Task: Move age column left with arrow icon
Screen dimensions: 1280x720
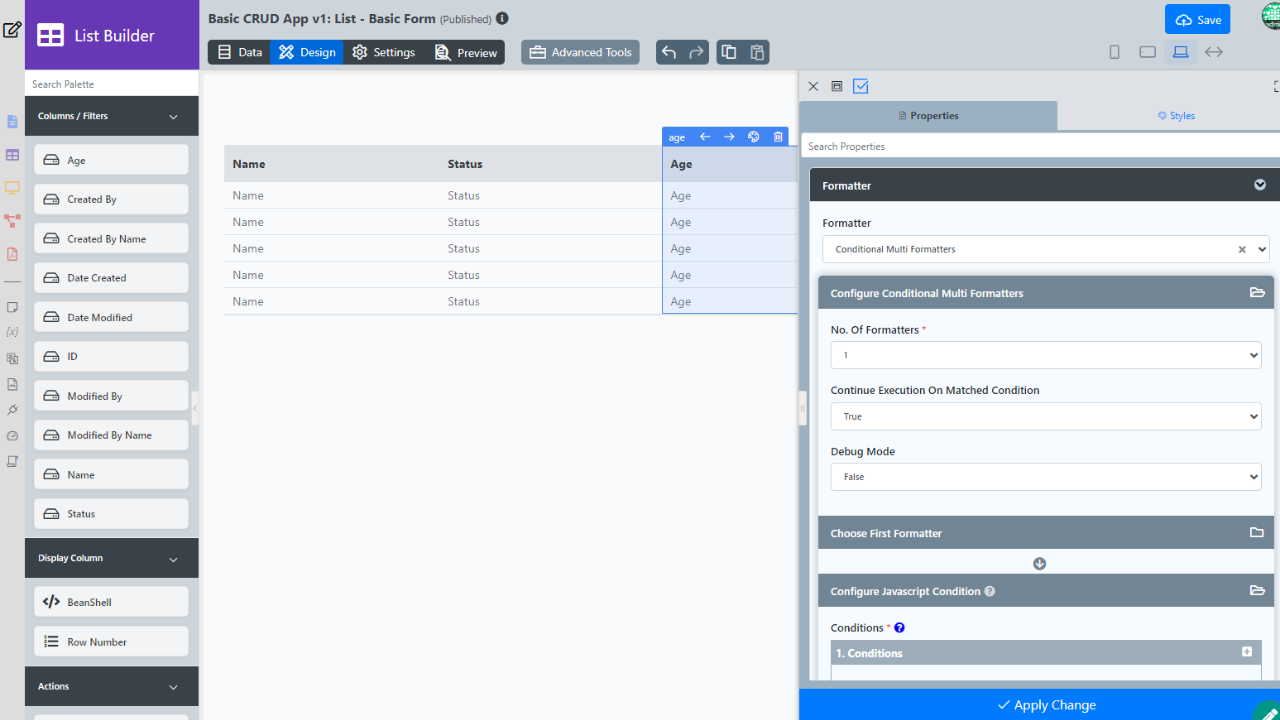Action: coord(705,137)
